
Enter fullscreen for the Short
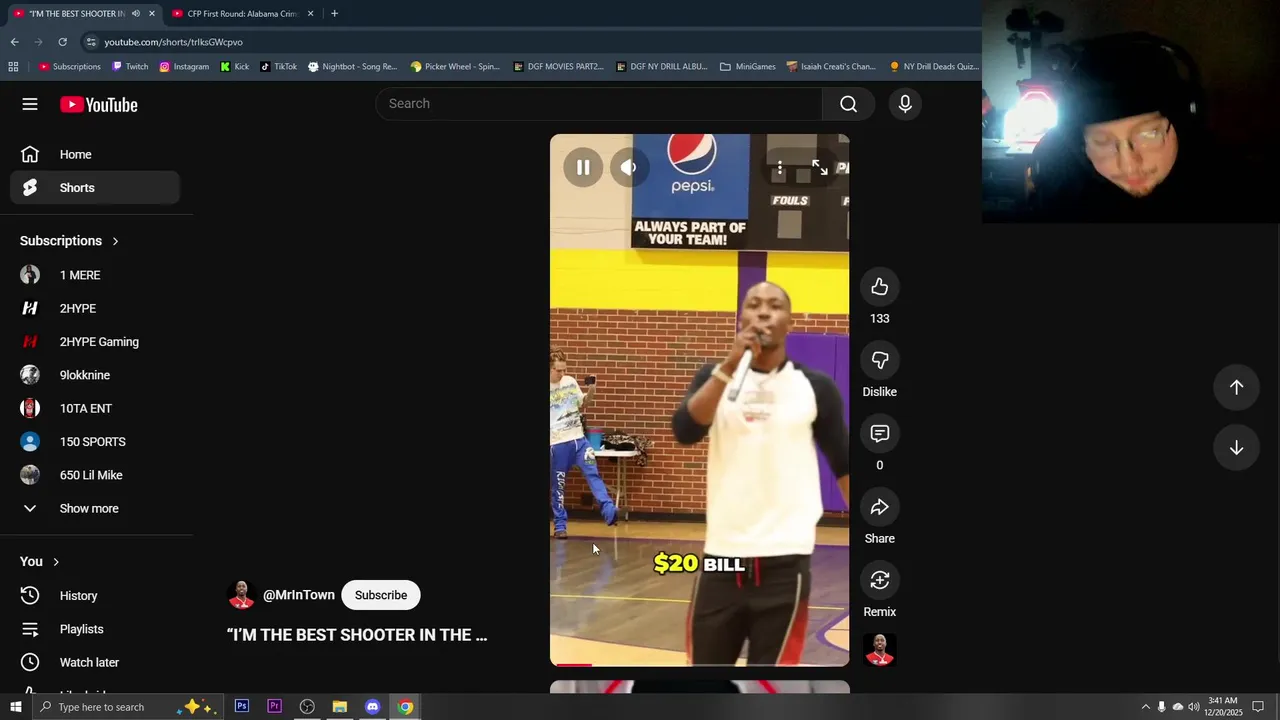[820, 167]
